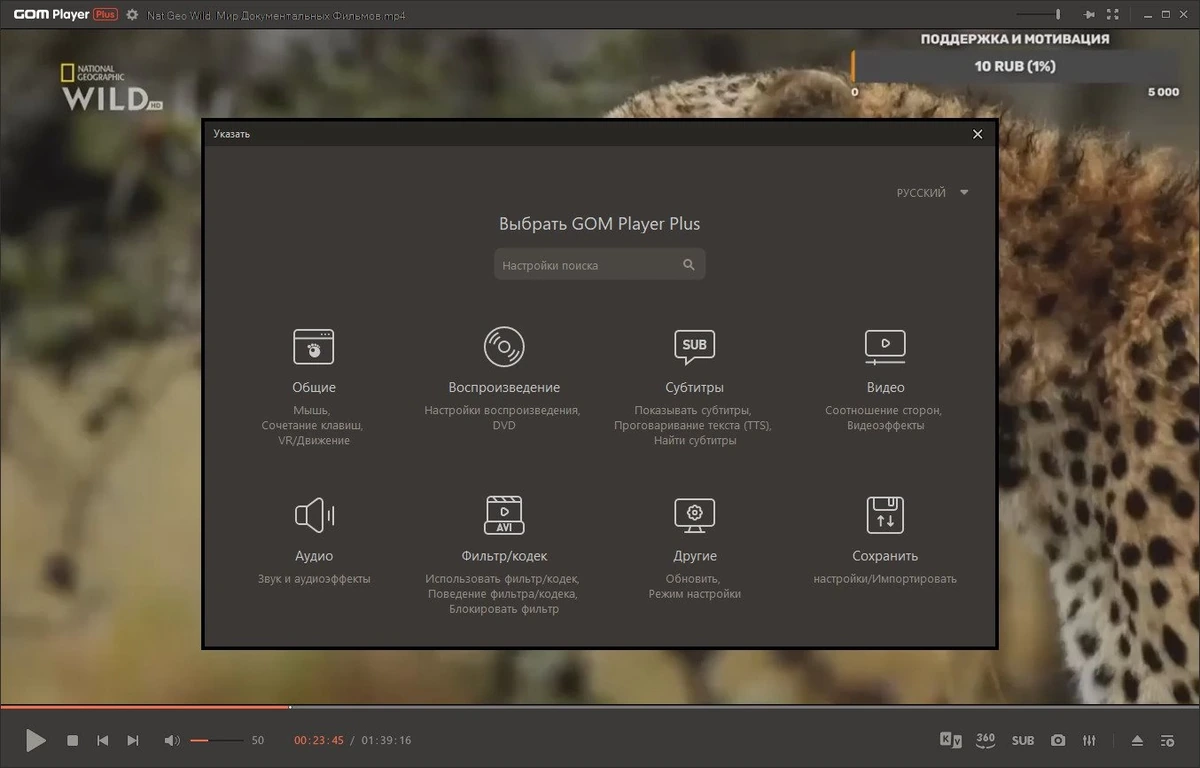Open the Фильтр/кодек category label
Screen dimensions: 1200x768
click(504, 556)
